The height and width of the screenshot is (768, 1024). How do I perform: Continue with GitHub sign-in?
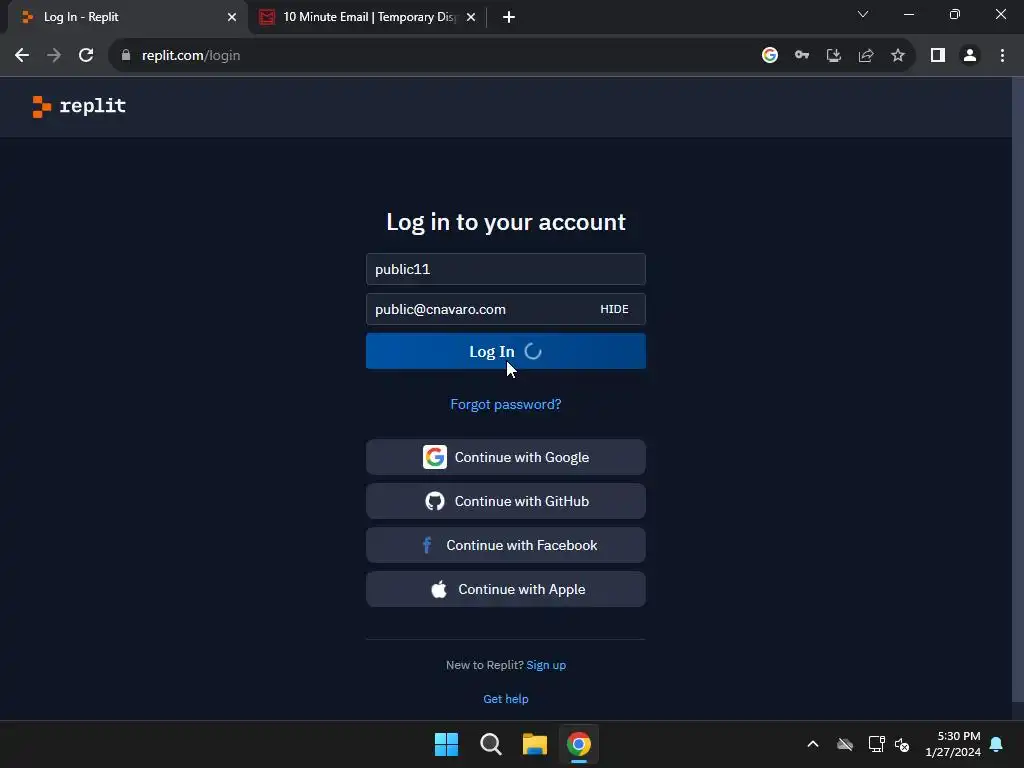click(x=505, y=501)
